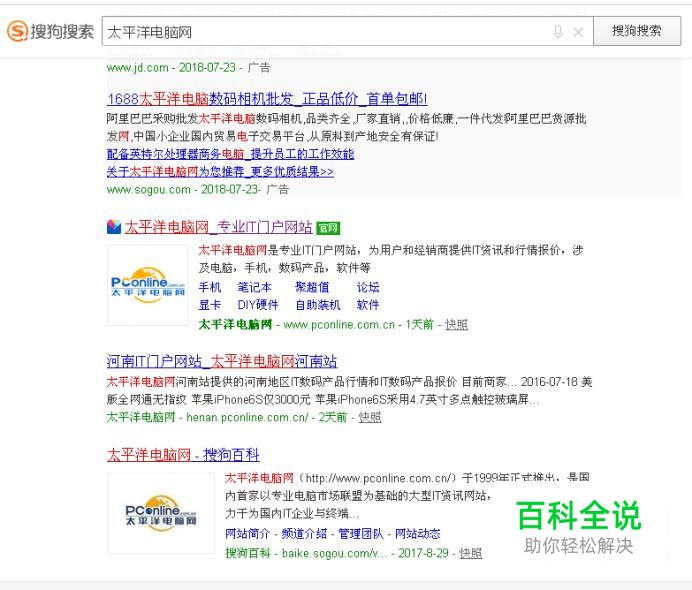Open the 软件 sublink
The height and width of the screenshot is (590, 692).
368,305
